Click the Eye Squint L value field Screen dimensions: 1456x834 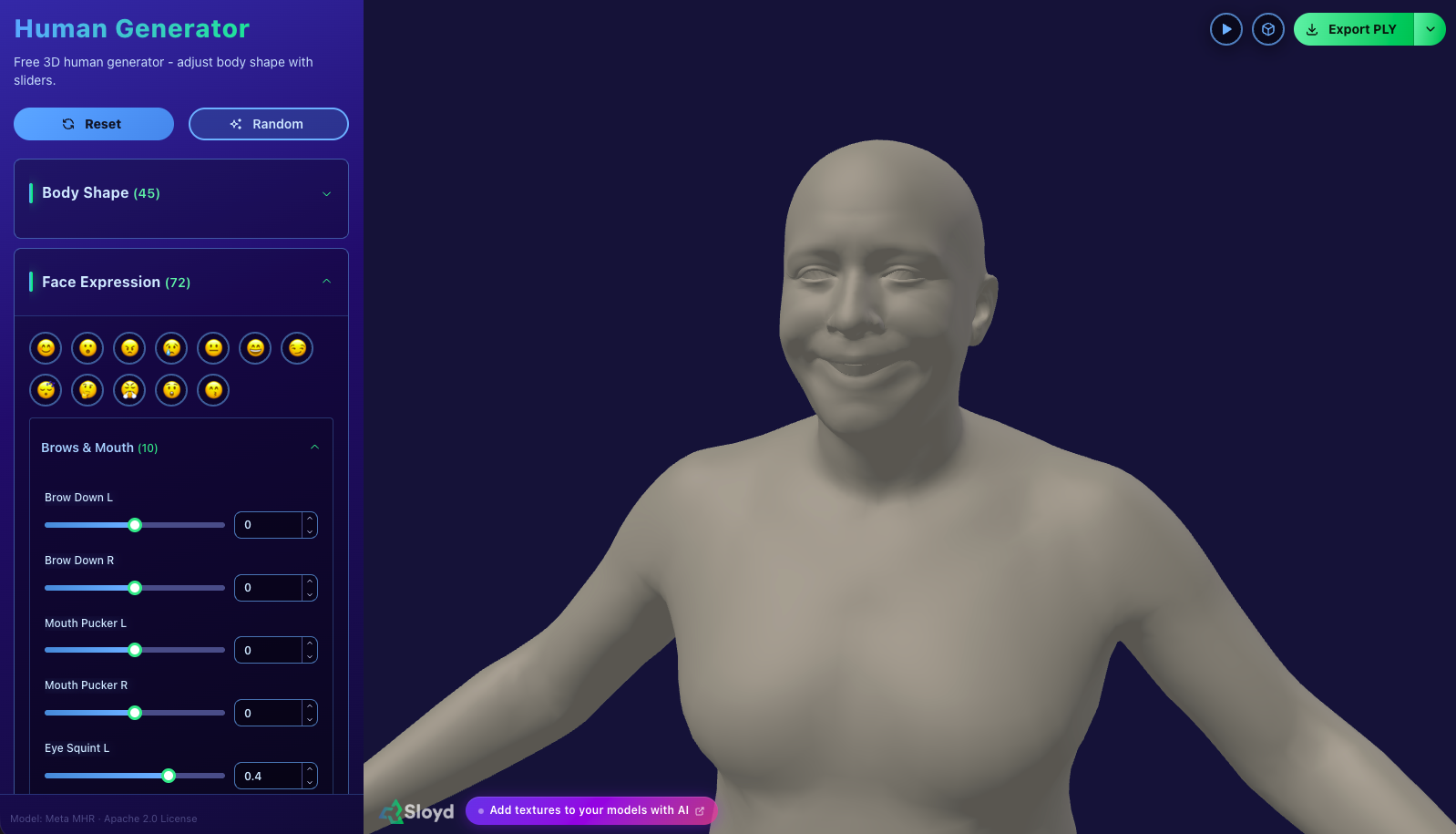[269, 776]
